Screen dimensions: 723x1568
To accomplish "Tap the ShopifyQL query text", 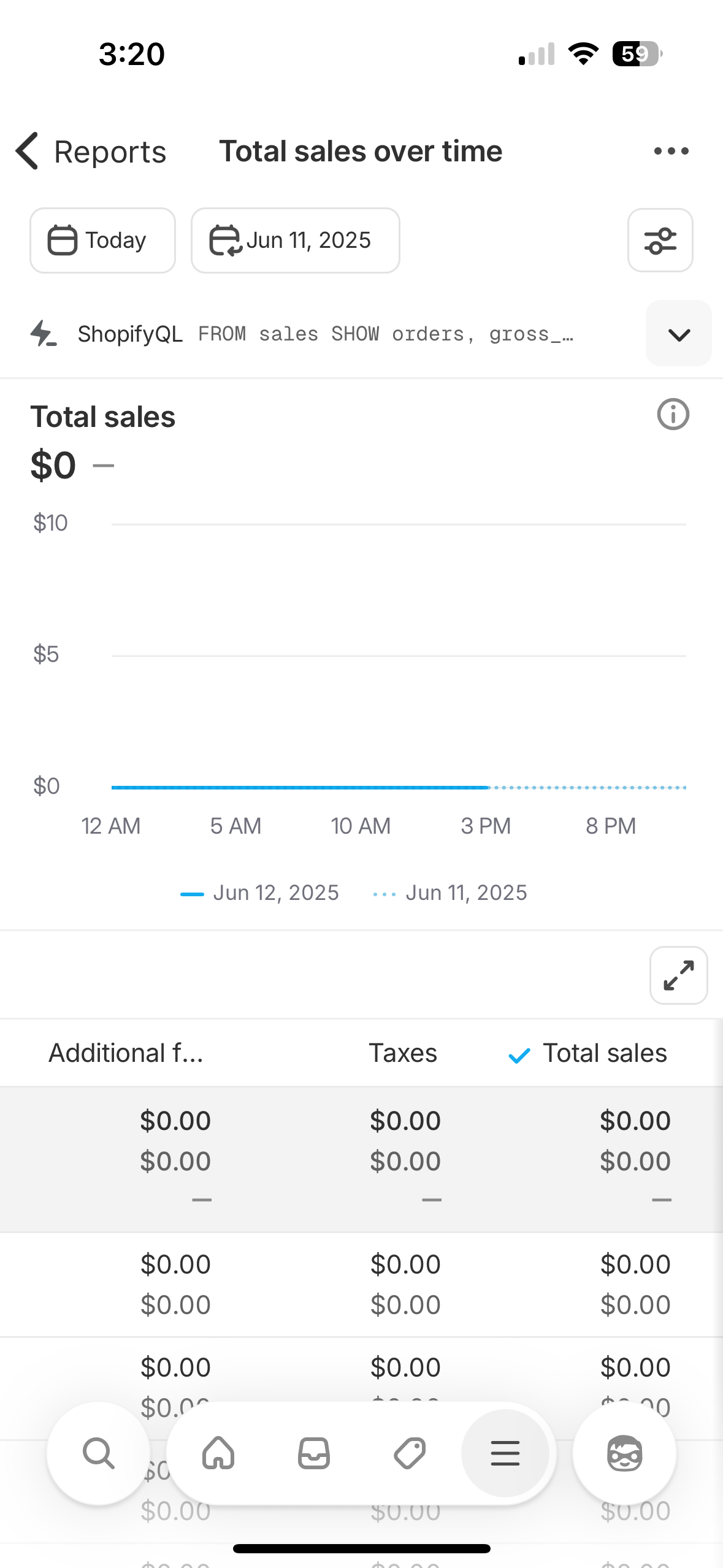I will (x=386, y=334).
